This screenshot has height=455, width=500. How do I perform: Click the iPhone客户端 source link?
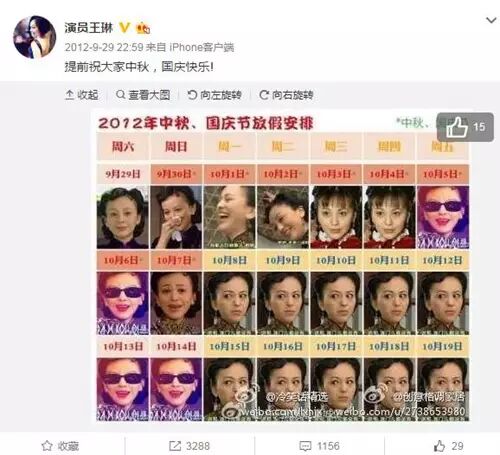tap(202, 47)
